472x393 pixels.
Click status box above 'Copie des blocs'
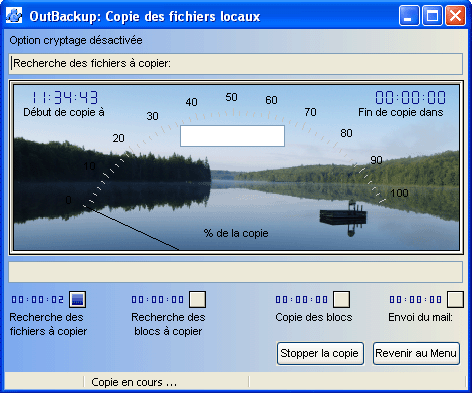click(x=342, y=299)
